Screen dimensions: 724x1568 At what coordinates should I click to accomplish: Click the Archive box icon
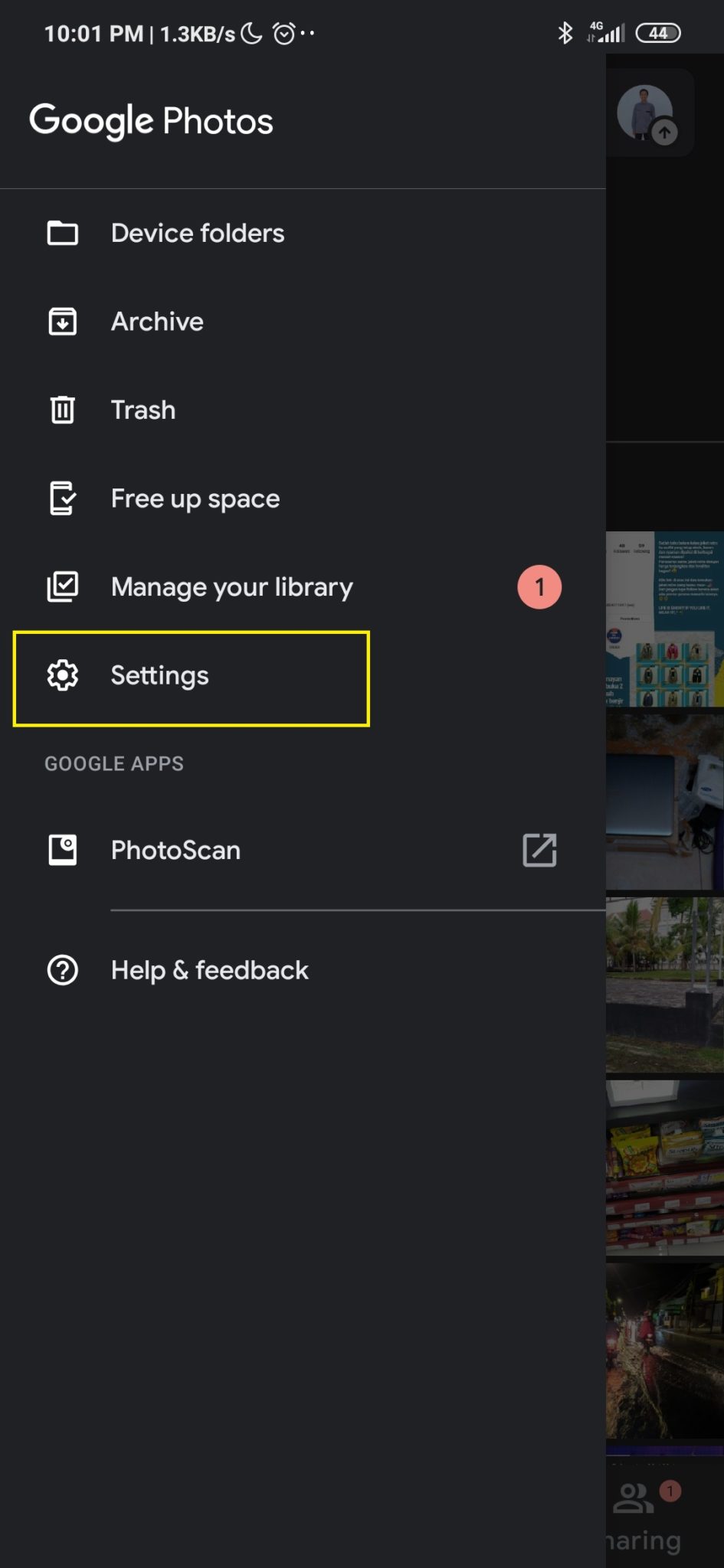(62, 322)
